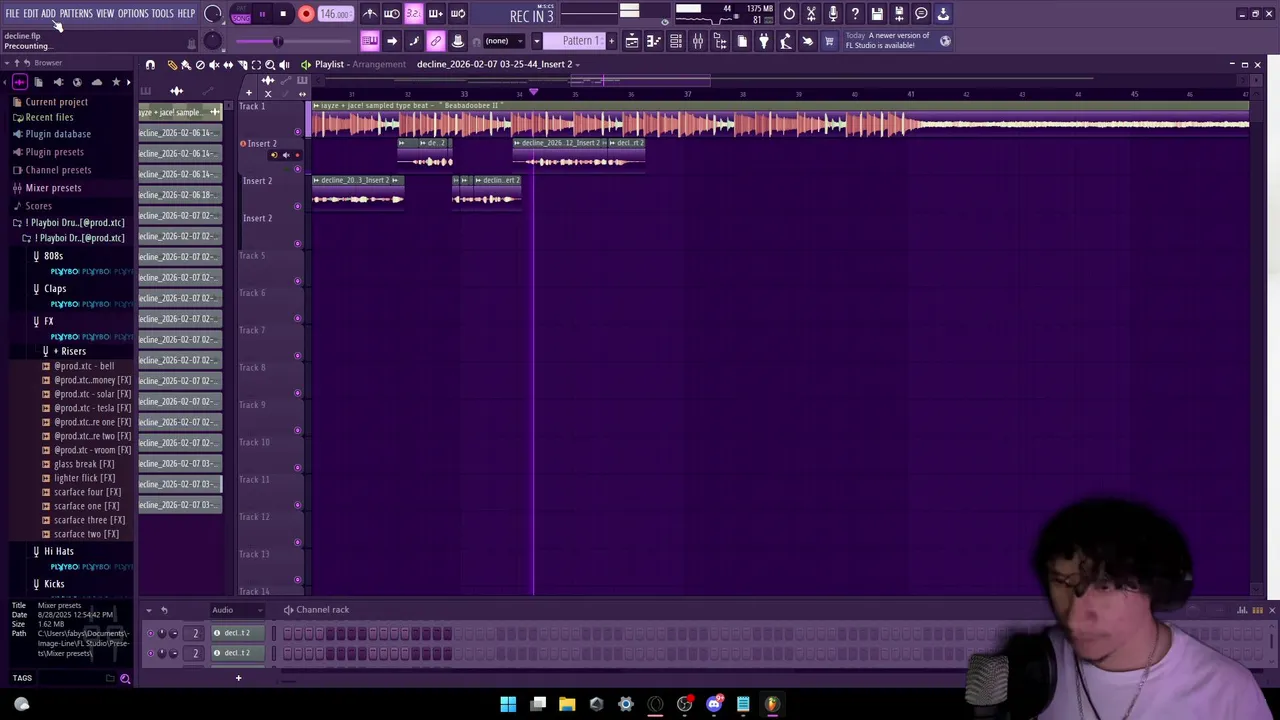Toggle the overdub blend recording icon
Viewport: 1280px width, 720px height.
click(435, 14)
